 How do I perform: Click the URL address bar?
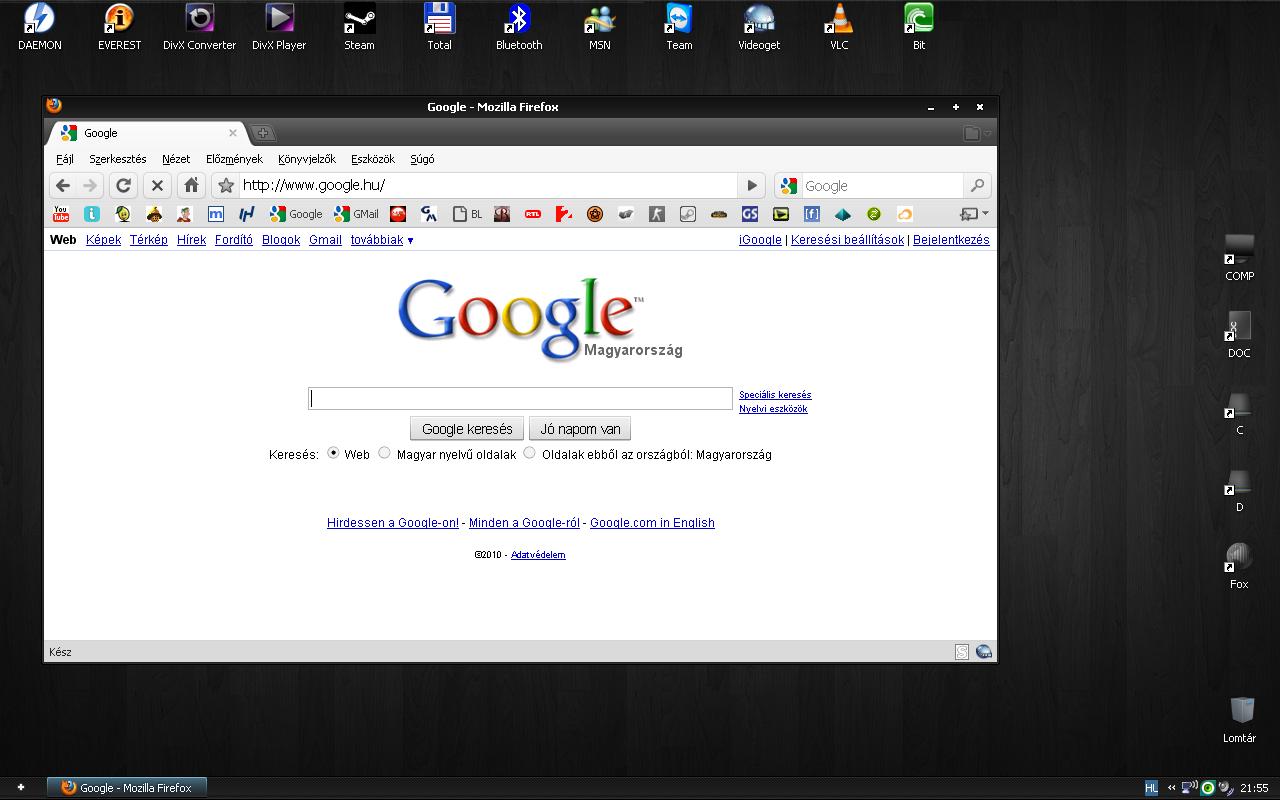488,185
